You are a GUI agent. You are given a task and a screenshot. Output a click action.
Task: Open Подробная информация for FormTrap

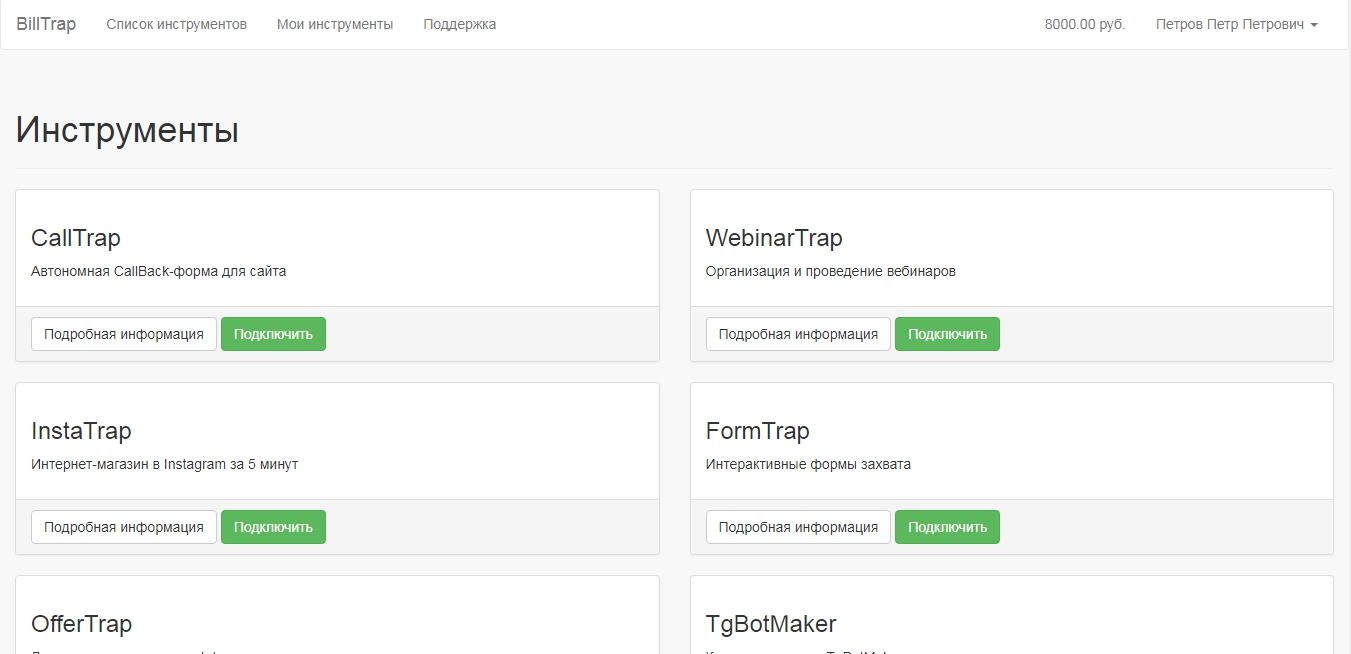pyautogui.click(x=798, y=527)
